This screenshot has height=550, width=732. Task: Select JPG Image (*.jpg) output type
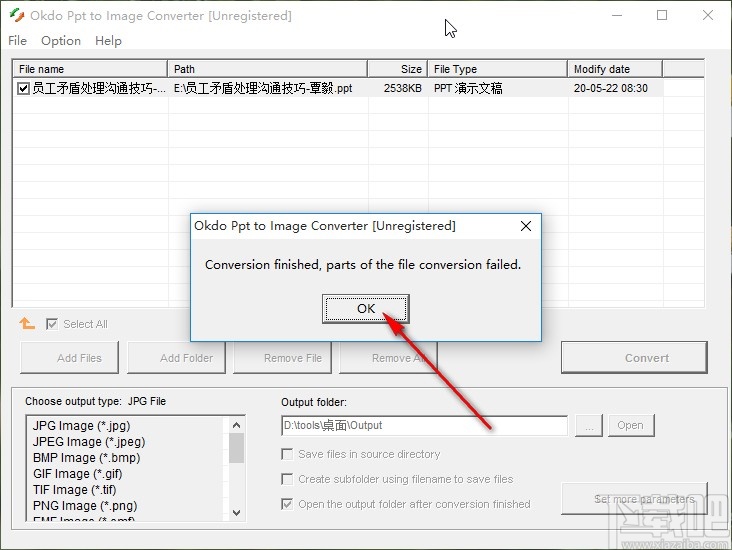point(82,426)
